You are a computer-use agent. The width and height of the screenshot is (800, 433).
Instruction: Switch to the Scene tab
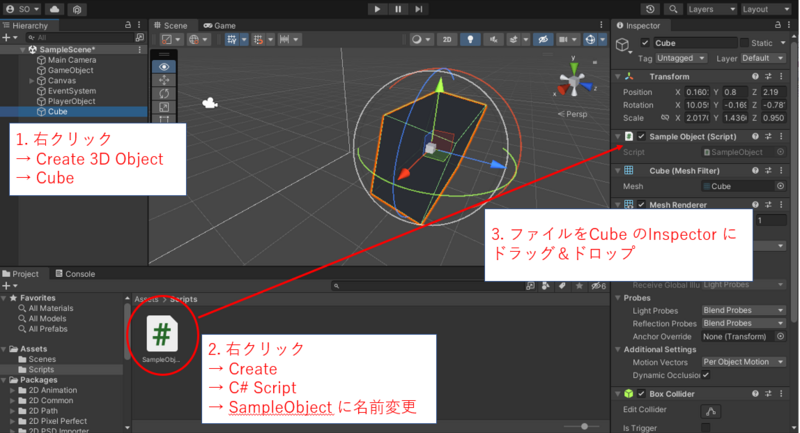click(171, 26)
